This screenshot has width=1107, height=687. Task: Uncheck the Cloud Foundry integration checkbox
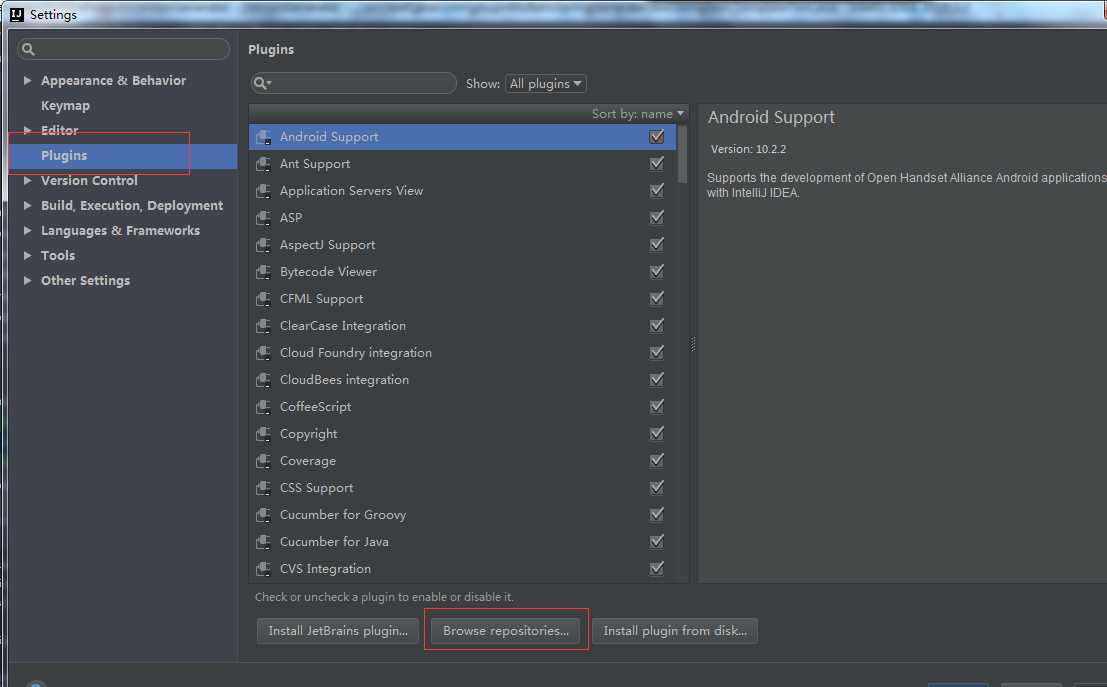[657, 352]
